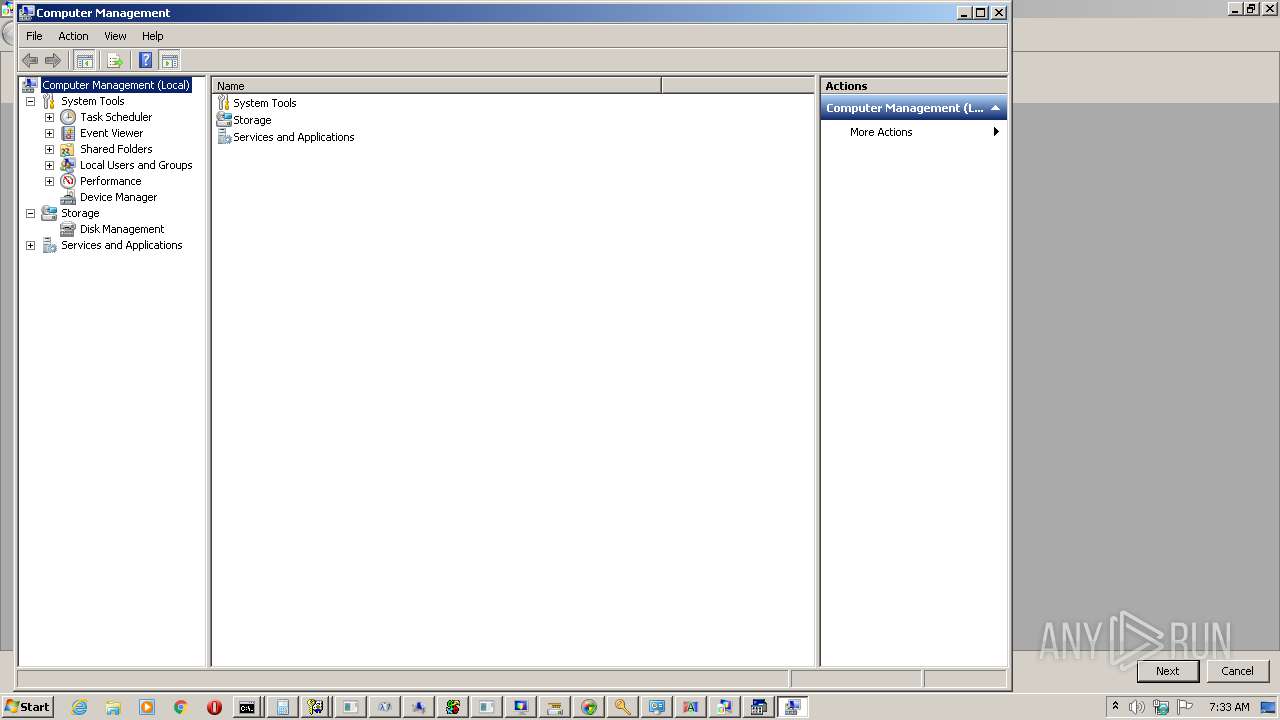
Task: Open the Action menu
Action: [x=73, y=36]
